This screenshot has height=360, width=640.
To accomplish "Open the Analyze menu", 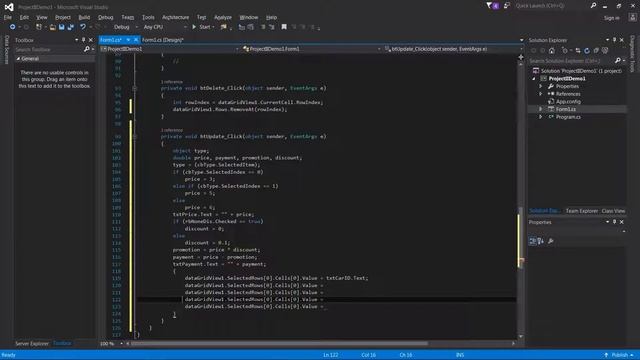I will click(x=223, y=18).
